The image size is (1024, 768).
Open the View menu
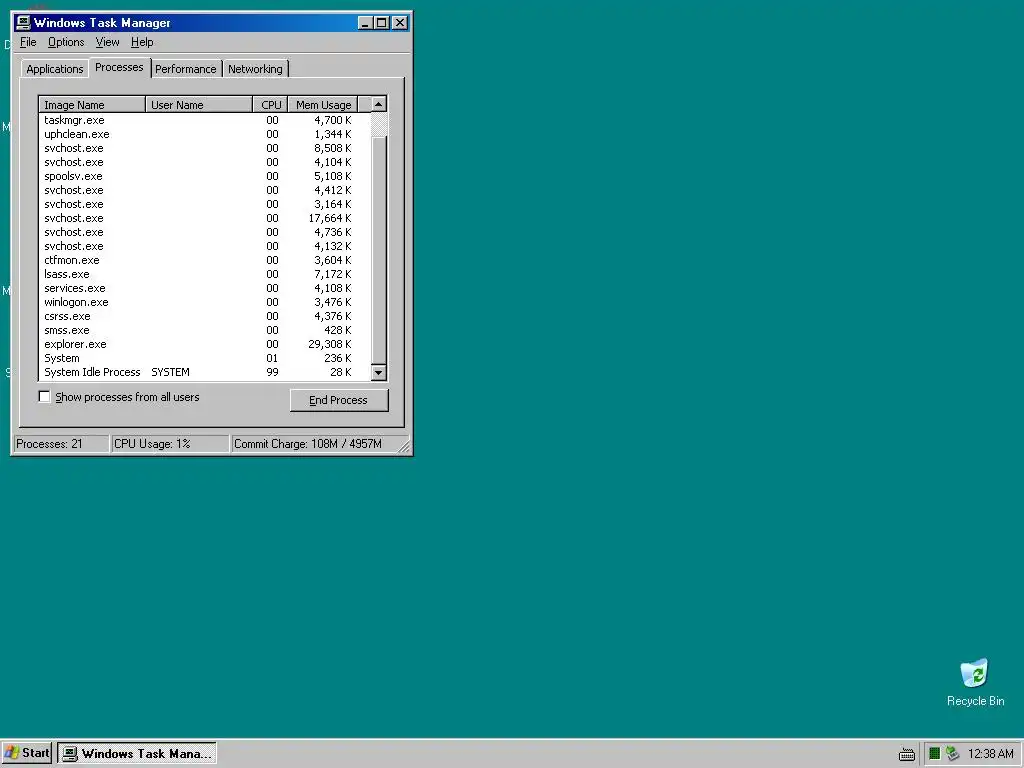(x=107, y=42)
